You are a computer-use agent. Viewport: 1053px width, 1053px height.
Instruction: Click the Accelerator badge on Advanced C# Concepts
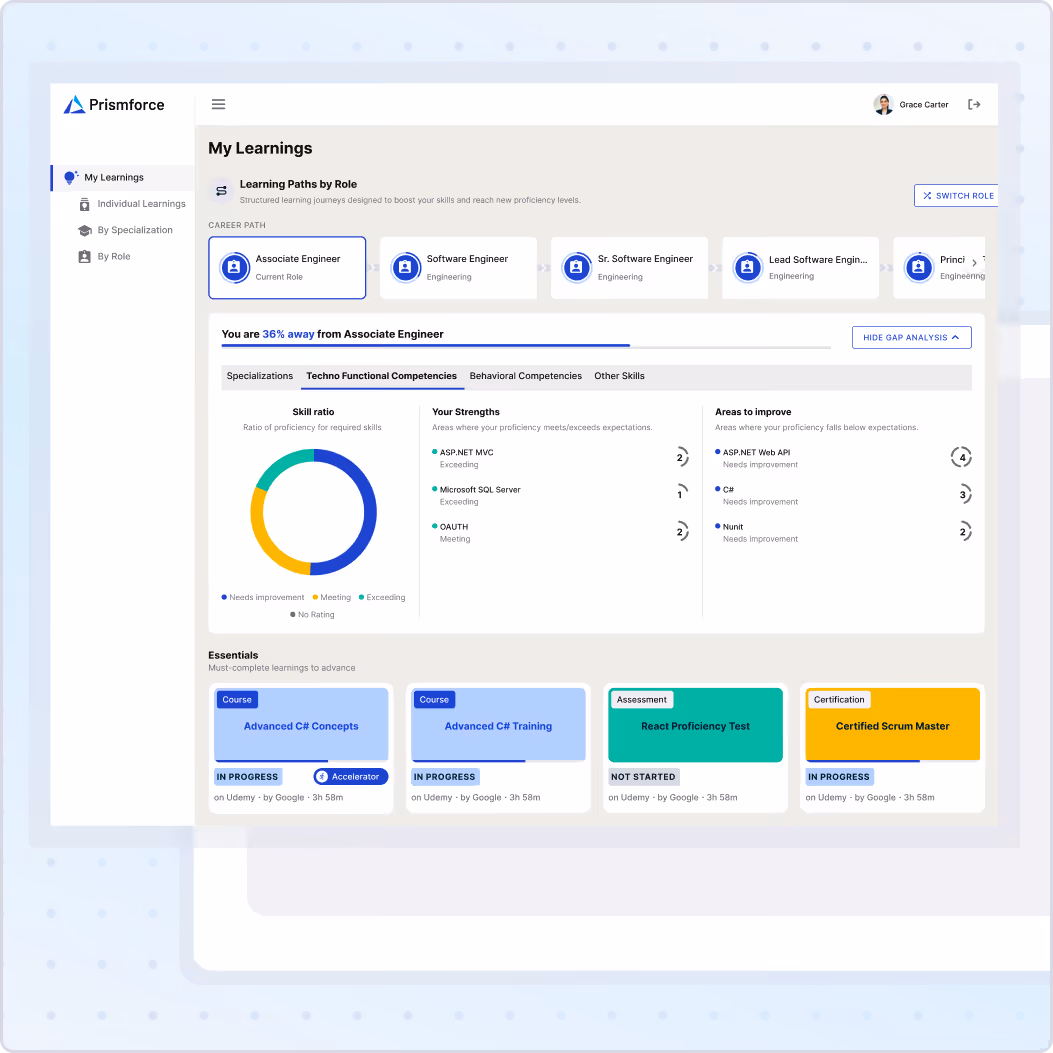coord(351,776)
